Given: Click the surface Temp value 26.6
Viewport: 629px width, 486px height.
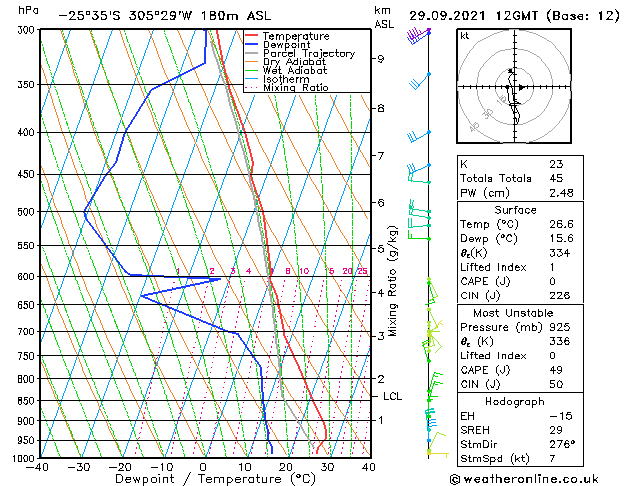Looking at the screenshot, I should (561, 224).
